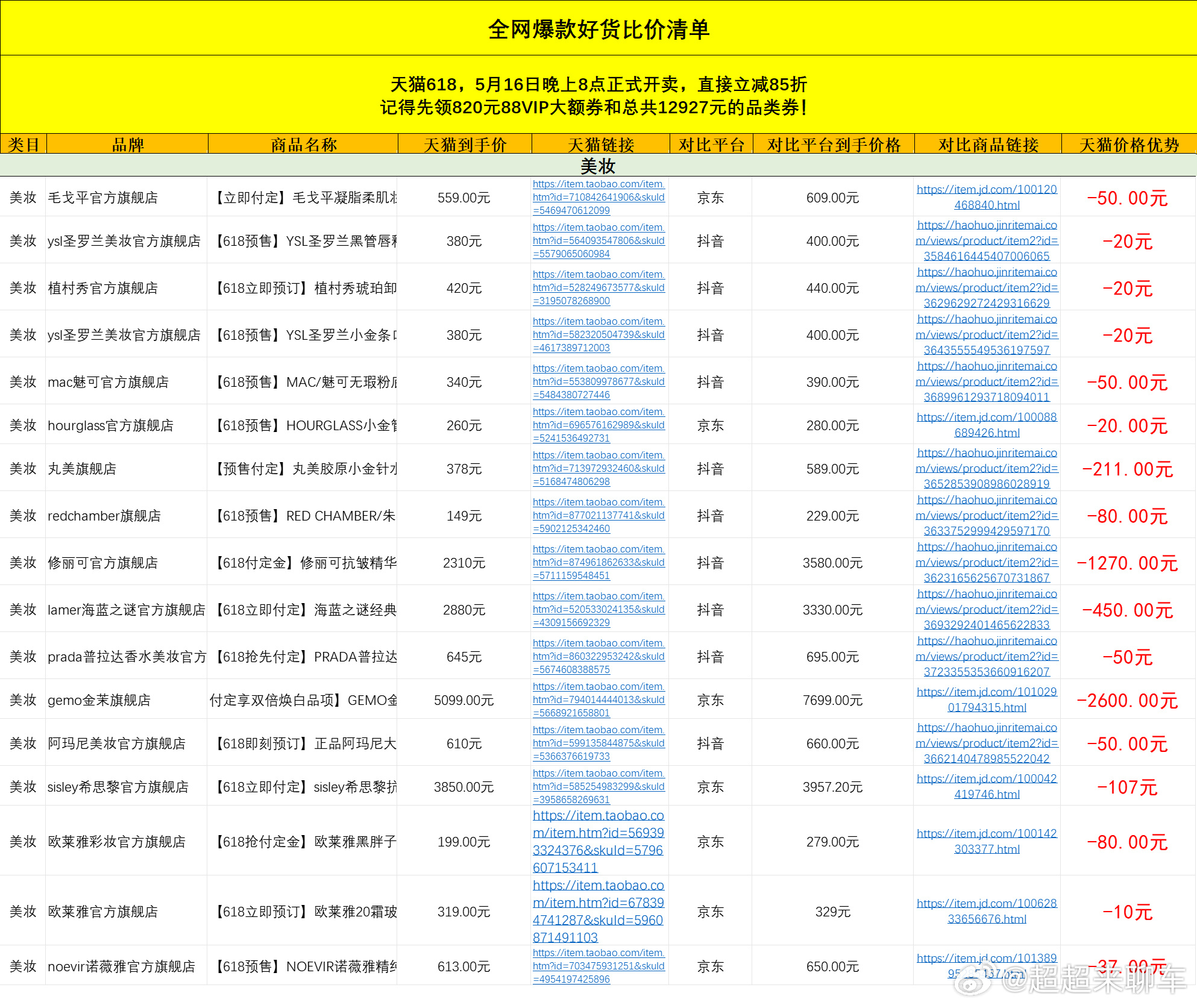Select the 对比平台到手价格 column header
The height and width of the screenshot is (1008, 1197).
pyautogui.click(x=834, y=145)
